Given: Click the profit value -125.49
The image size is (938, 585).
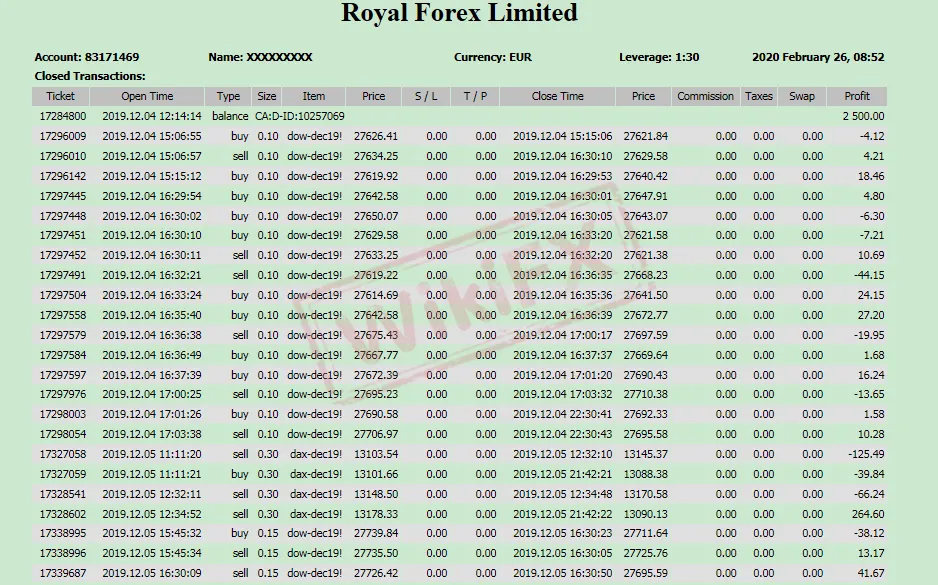Looking at the screenshot, I should [x=866, y=455].
